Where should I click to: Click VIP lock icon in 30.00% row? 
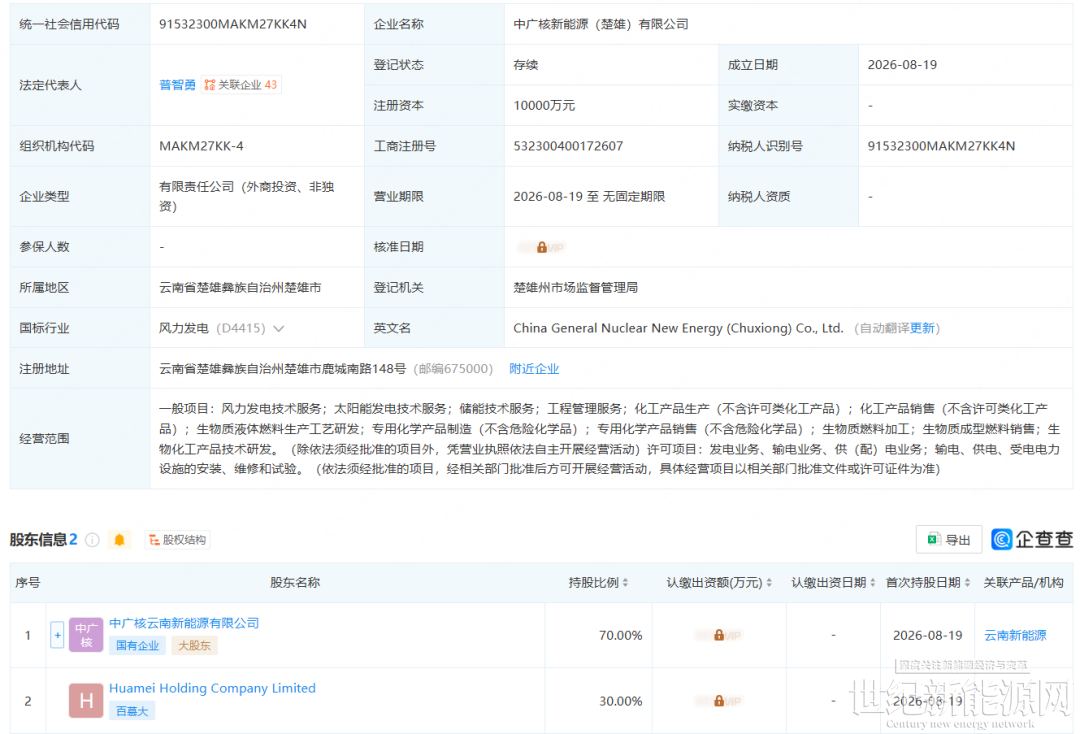pyautogui.click(x=719, y=701)
